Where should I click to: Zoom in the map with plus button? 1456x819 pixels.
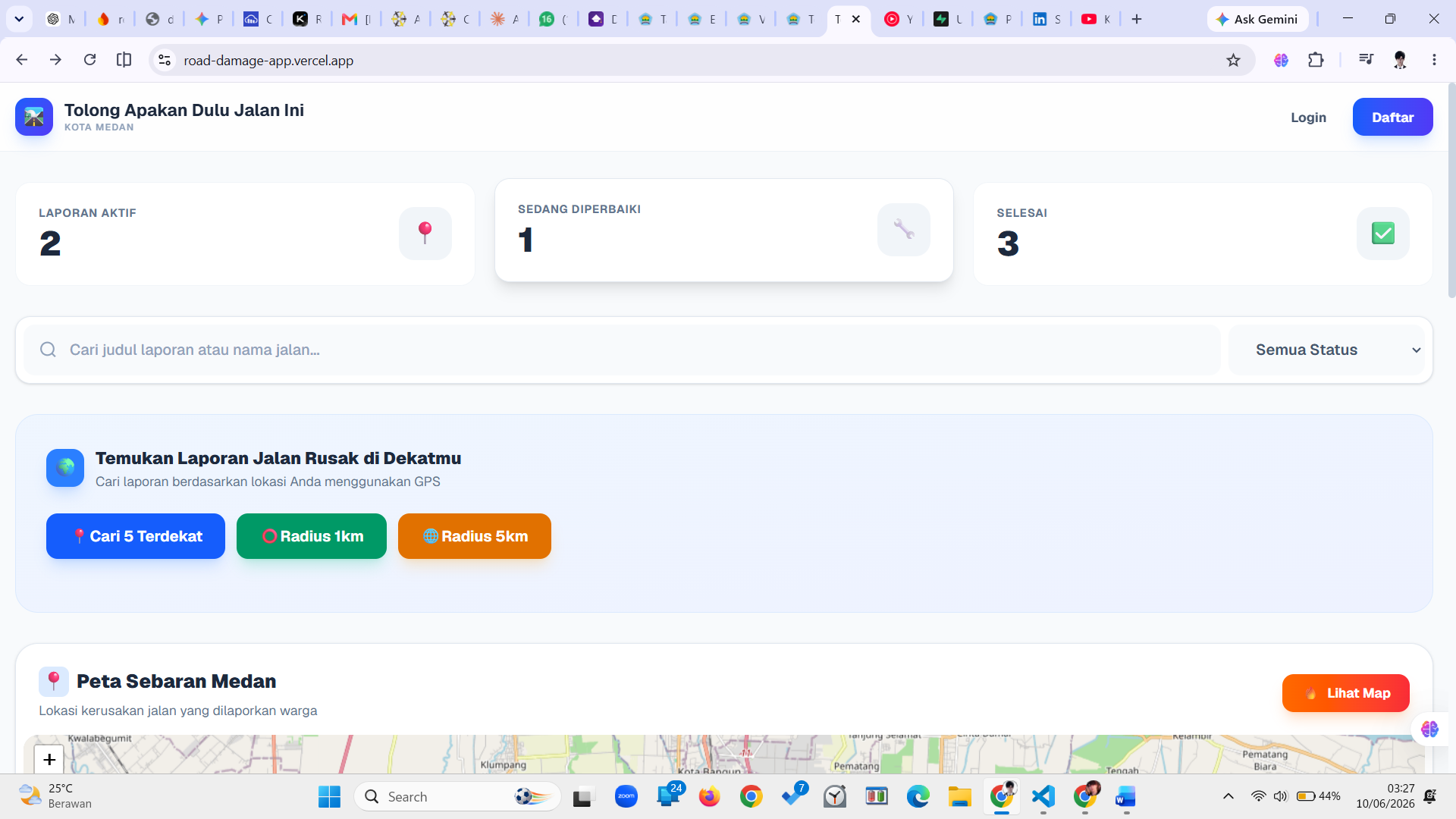[49, 759]
